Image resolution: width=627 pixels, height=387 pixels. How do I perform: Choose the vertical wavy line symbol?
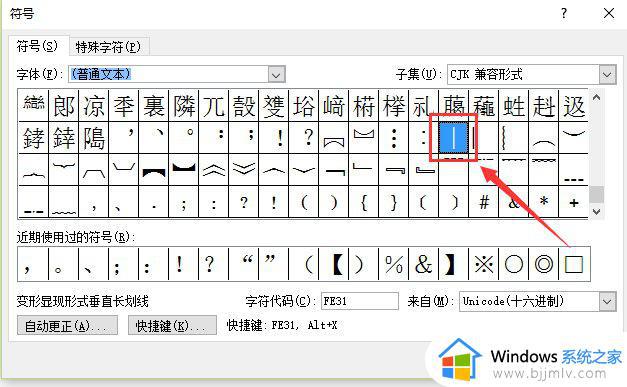(x=513, y=138)
